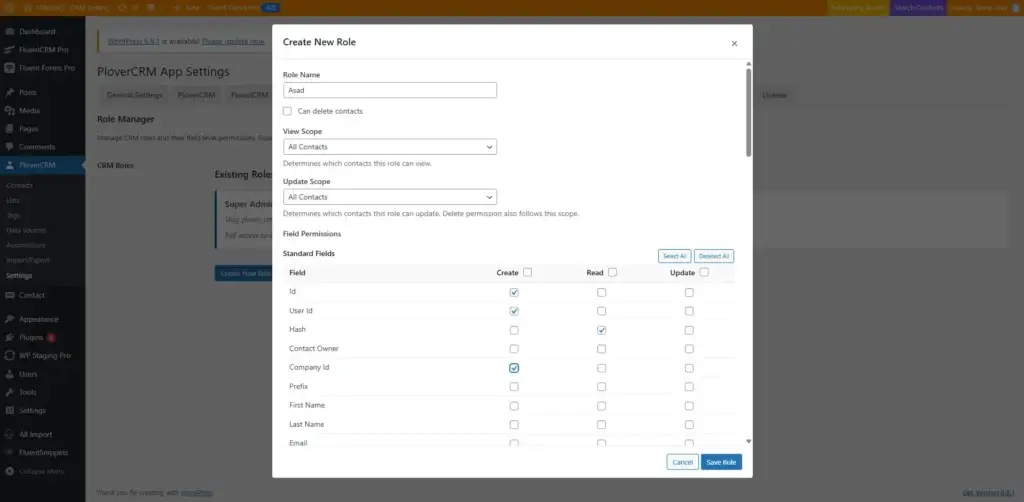Toggle the Create column header checkbox

(x=528, y=272)
